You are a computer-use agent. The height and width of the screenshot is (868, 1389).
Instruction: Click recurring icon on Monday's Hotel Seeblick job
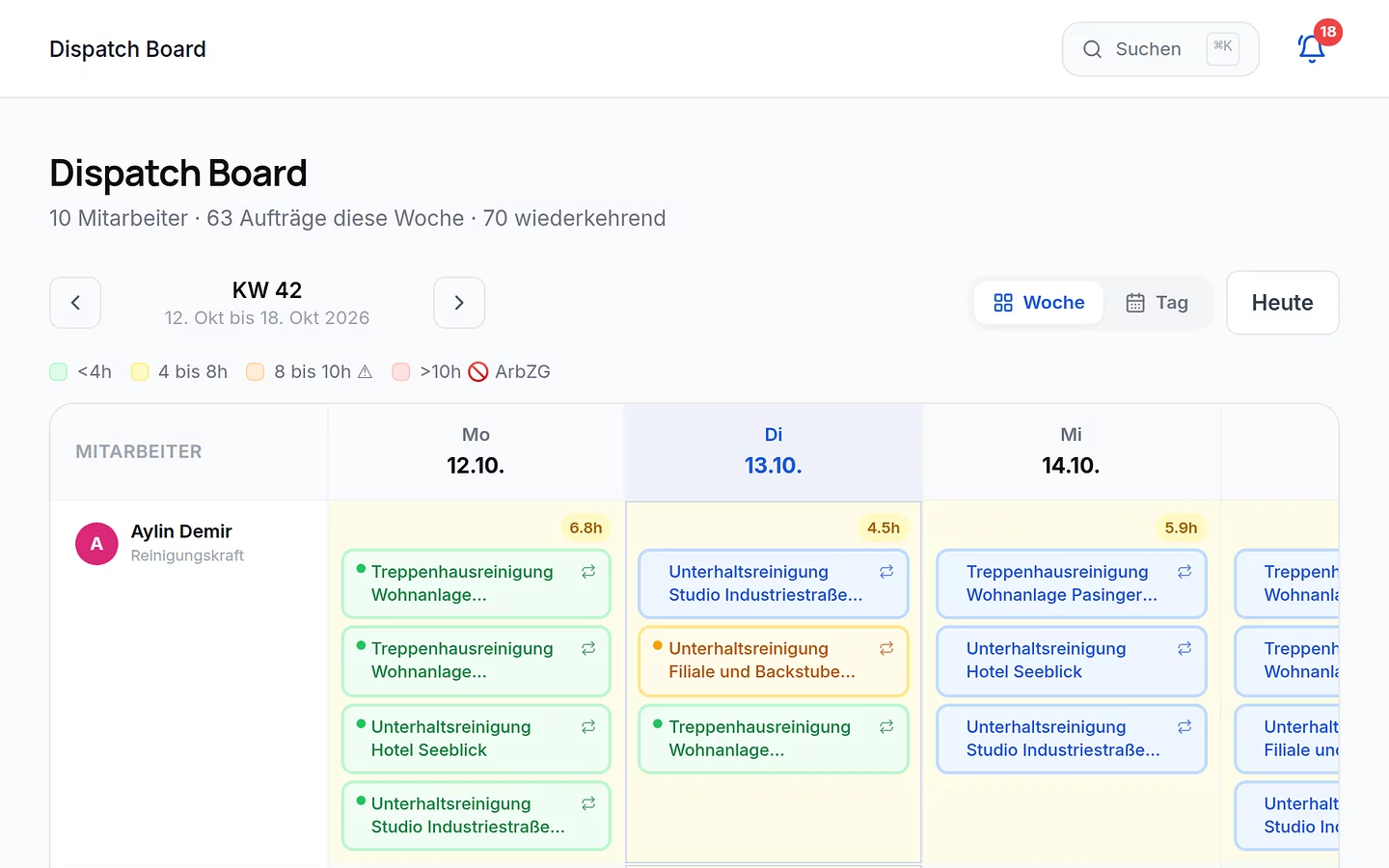[588, 727]
